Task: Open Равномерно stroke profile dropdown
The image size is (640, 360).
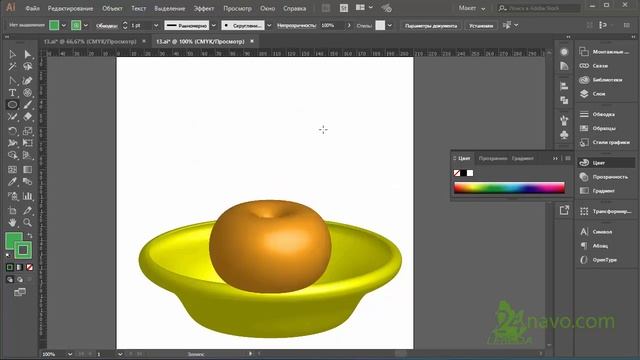Action: (213, 25)
